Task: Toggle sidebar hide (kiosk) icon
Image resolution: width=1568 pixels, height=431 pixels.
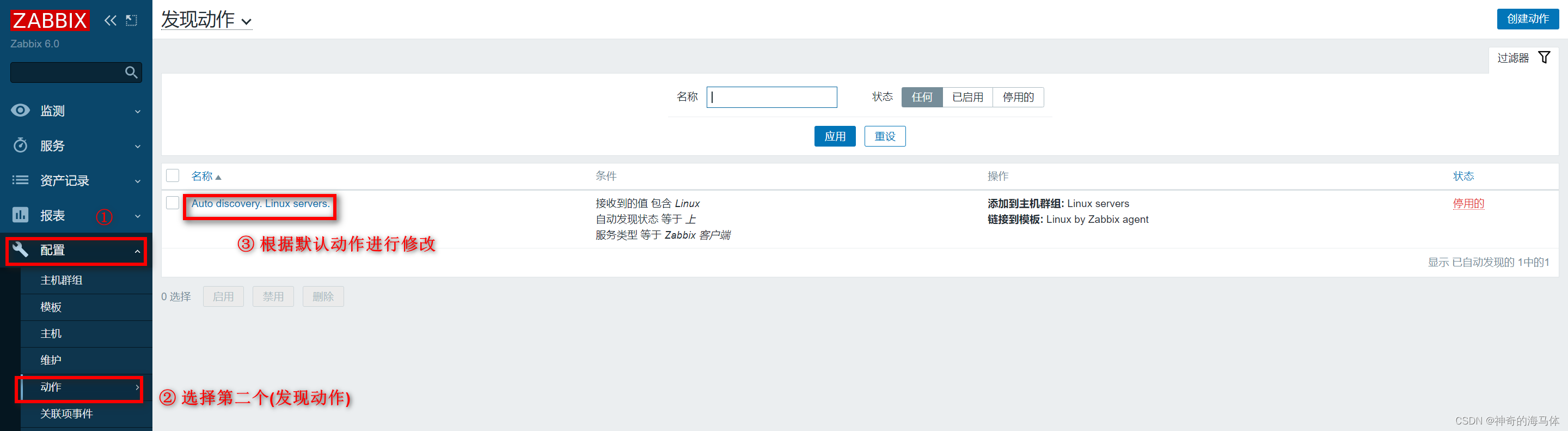Action: tap(131, 20)
